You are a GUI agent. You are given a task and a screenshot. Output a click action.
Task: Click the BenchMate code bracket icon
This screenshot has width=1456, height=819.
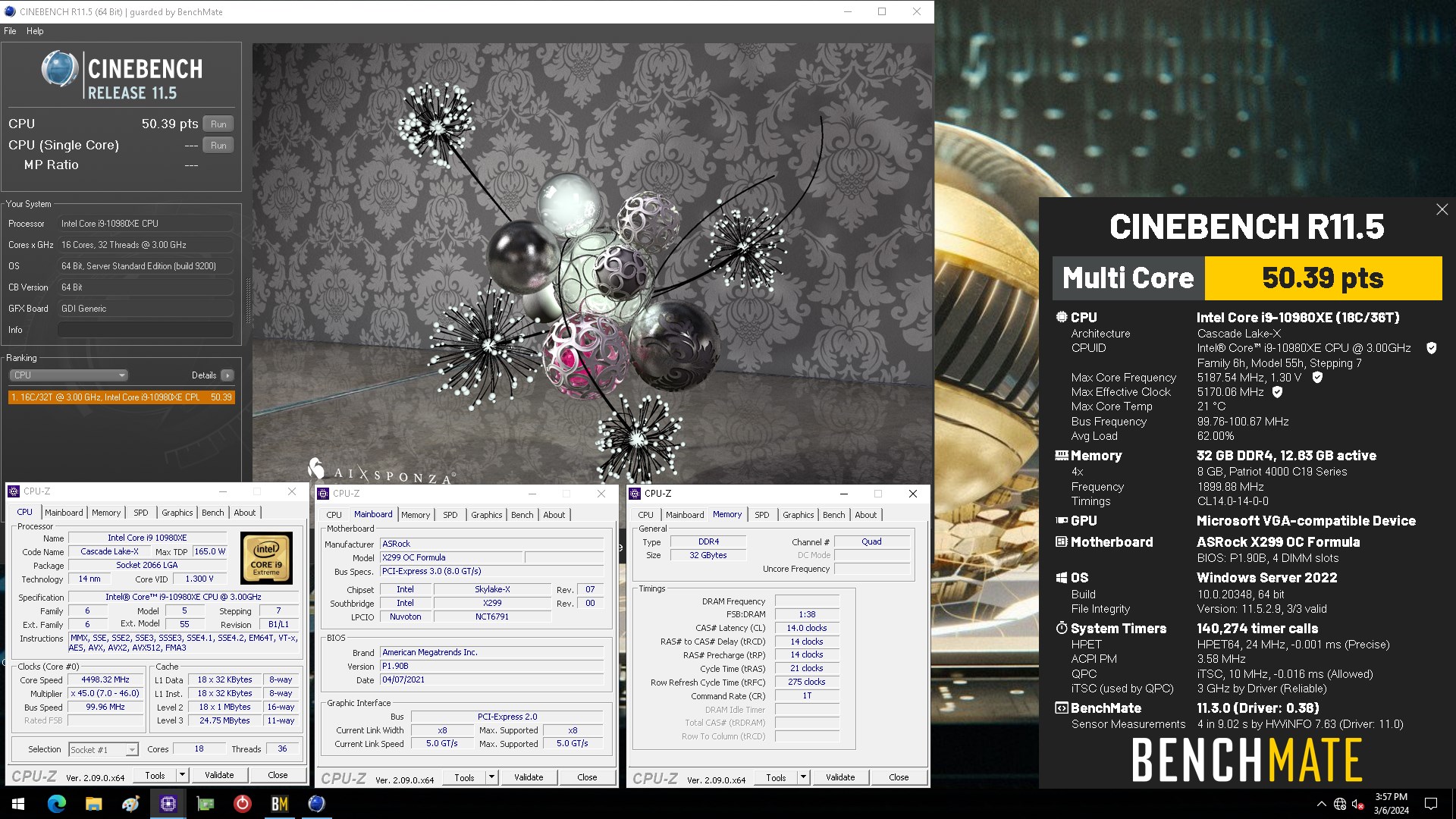tap(1062, 708)
